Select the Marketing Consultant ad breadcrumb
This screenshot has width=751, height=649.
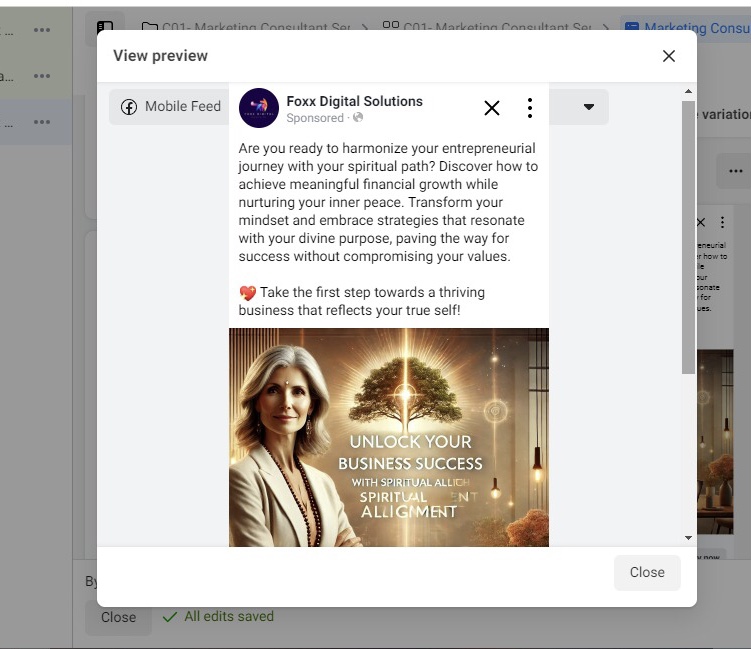690,28
